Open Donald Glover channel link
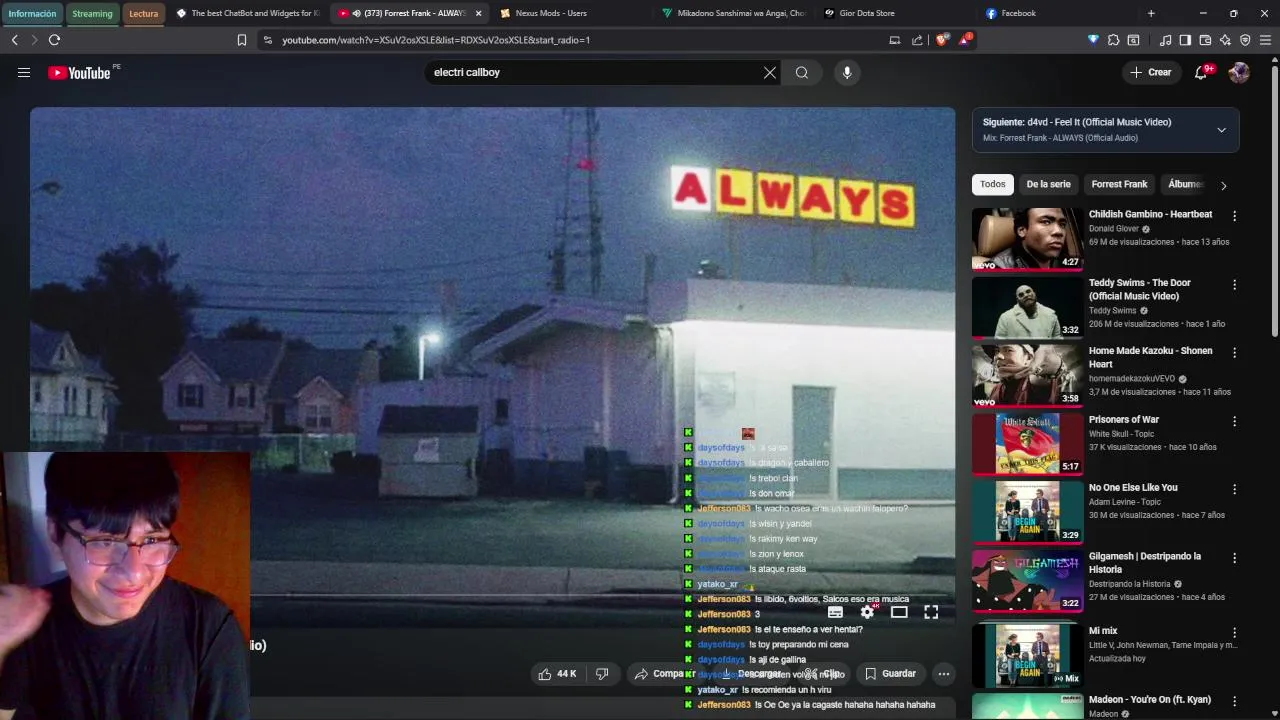The height and width of the screenshot is (720, 1280). tap(1114, 229)
